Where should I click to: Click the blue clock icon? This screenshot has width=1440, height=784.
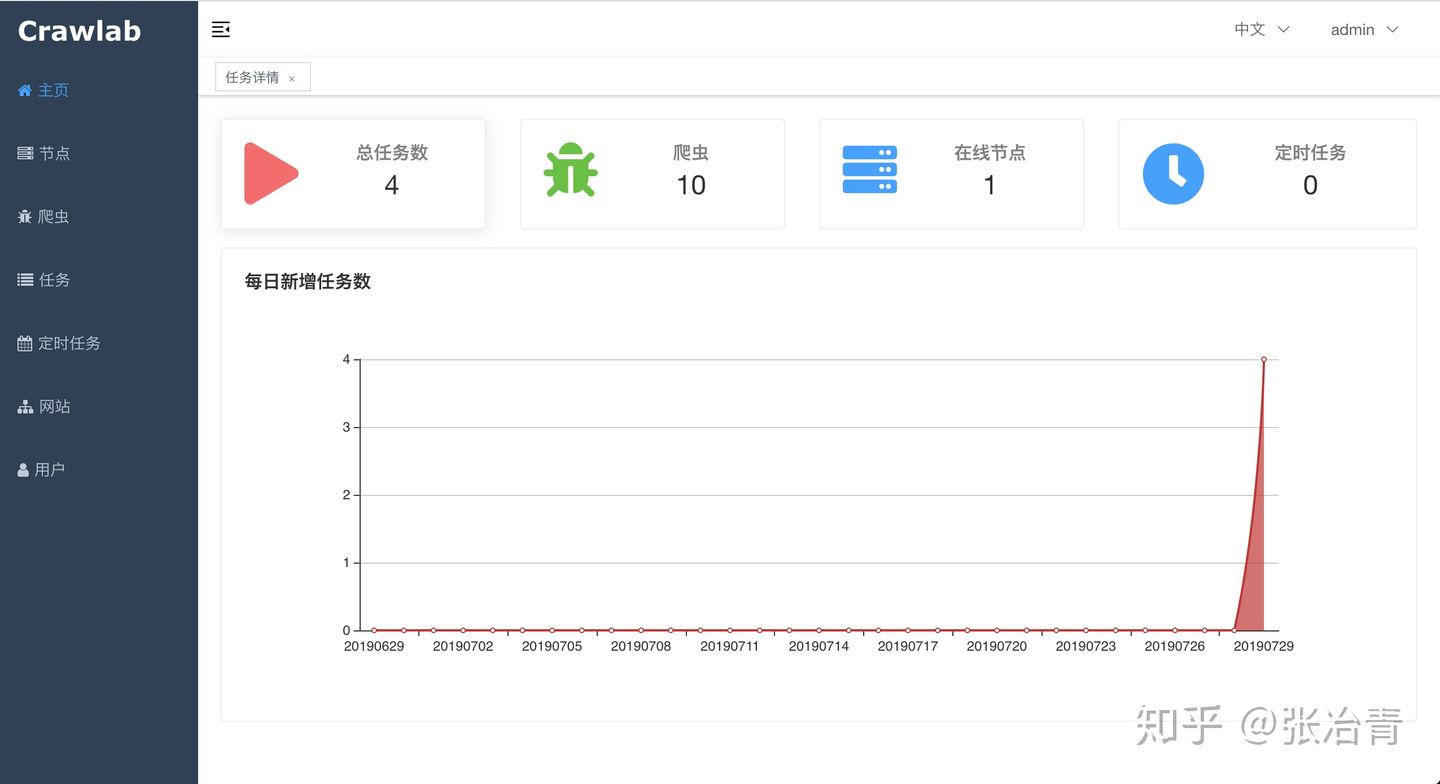click(x=1173, y=174)
